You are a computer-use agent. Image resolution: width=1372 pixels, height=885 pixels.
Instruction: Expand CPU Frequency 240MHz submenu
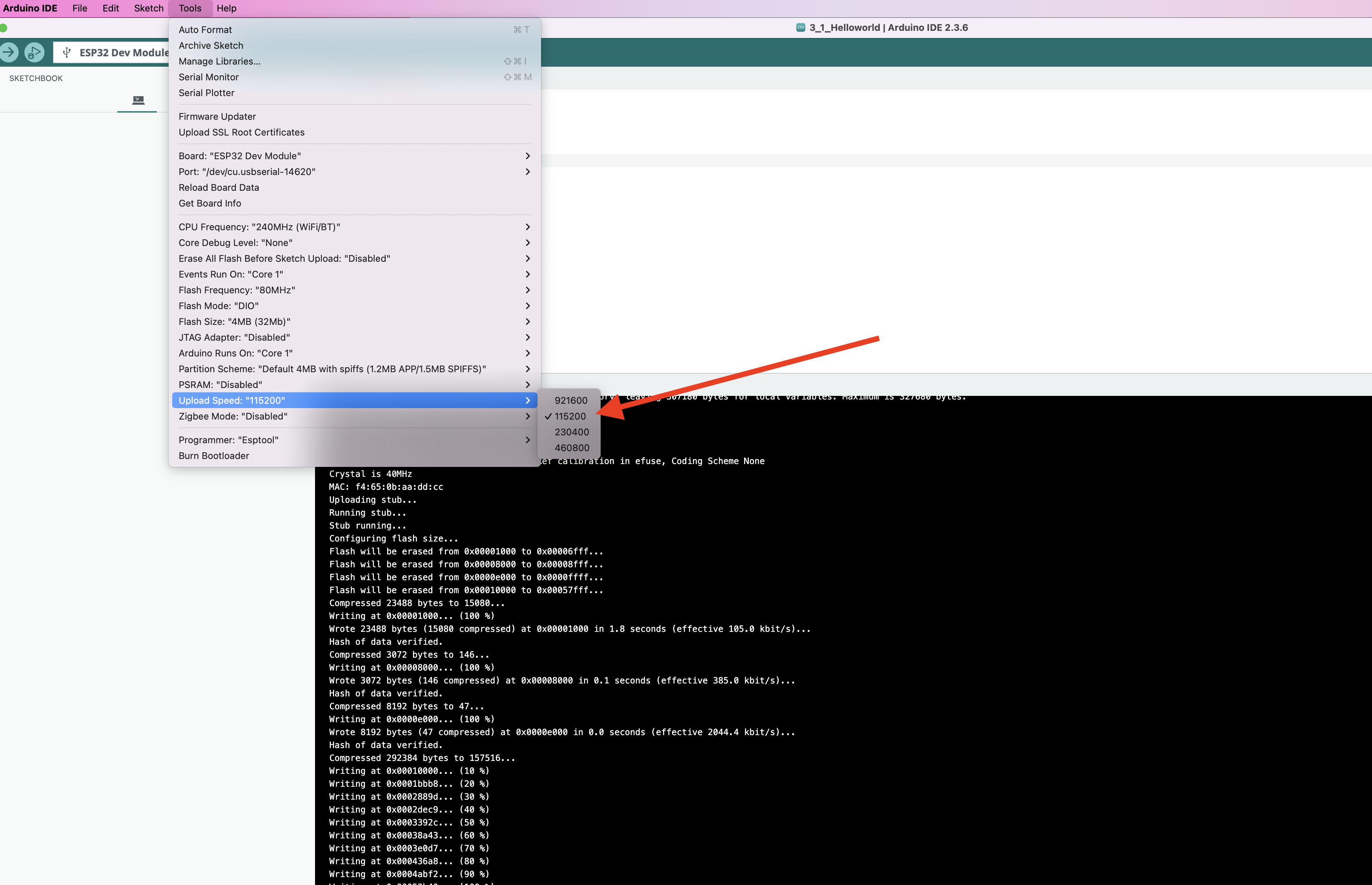pyautogui.click(x=354, y=227)
